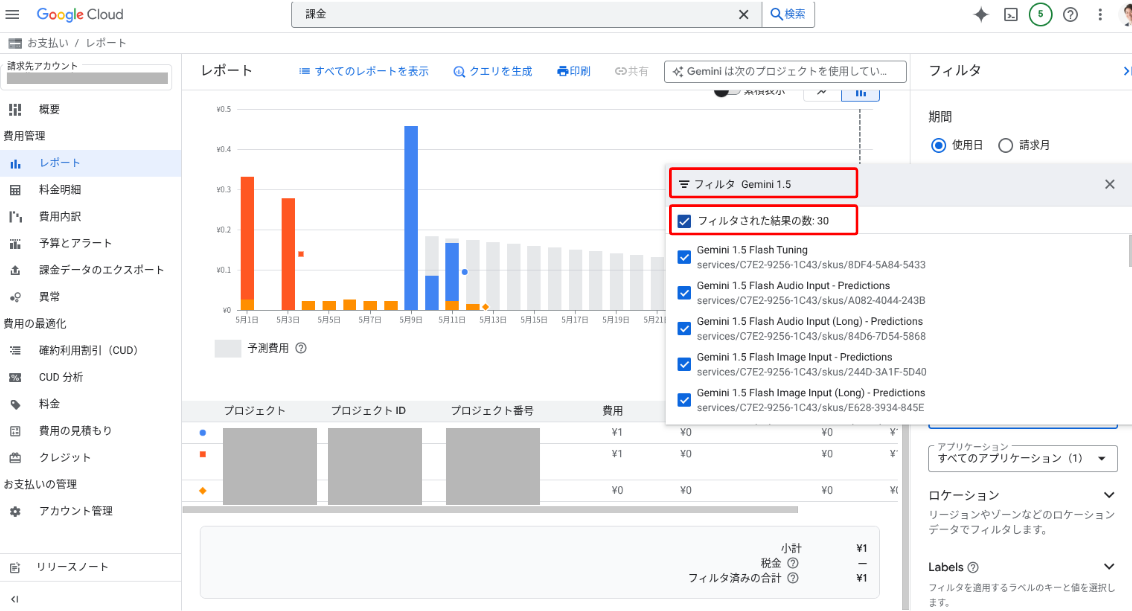Click the help icon next to フィルタ済みの合計
The height and width of the screenshot is (611, 1132).
[793, 578]
